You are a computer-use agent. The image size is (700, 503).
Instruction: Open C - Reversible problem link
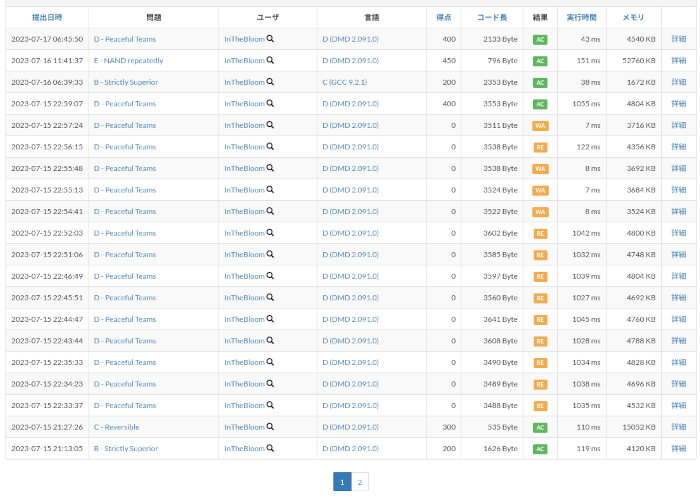(x=117, y=427)
